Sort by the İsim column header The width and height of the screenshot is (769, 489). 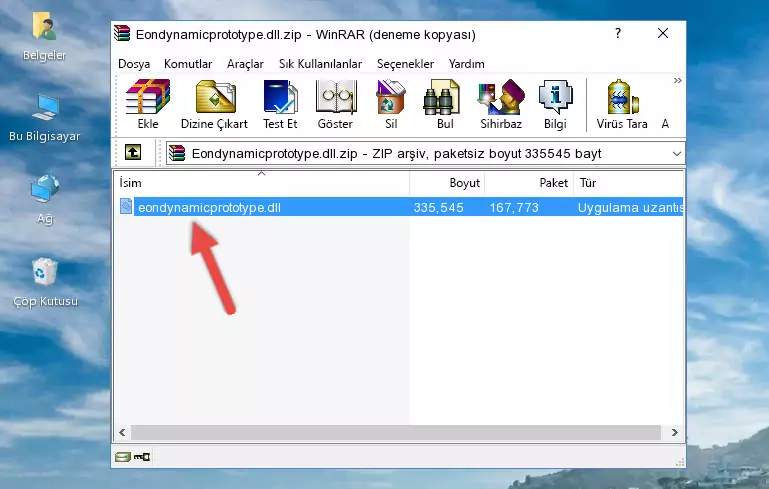point(262,183)
